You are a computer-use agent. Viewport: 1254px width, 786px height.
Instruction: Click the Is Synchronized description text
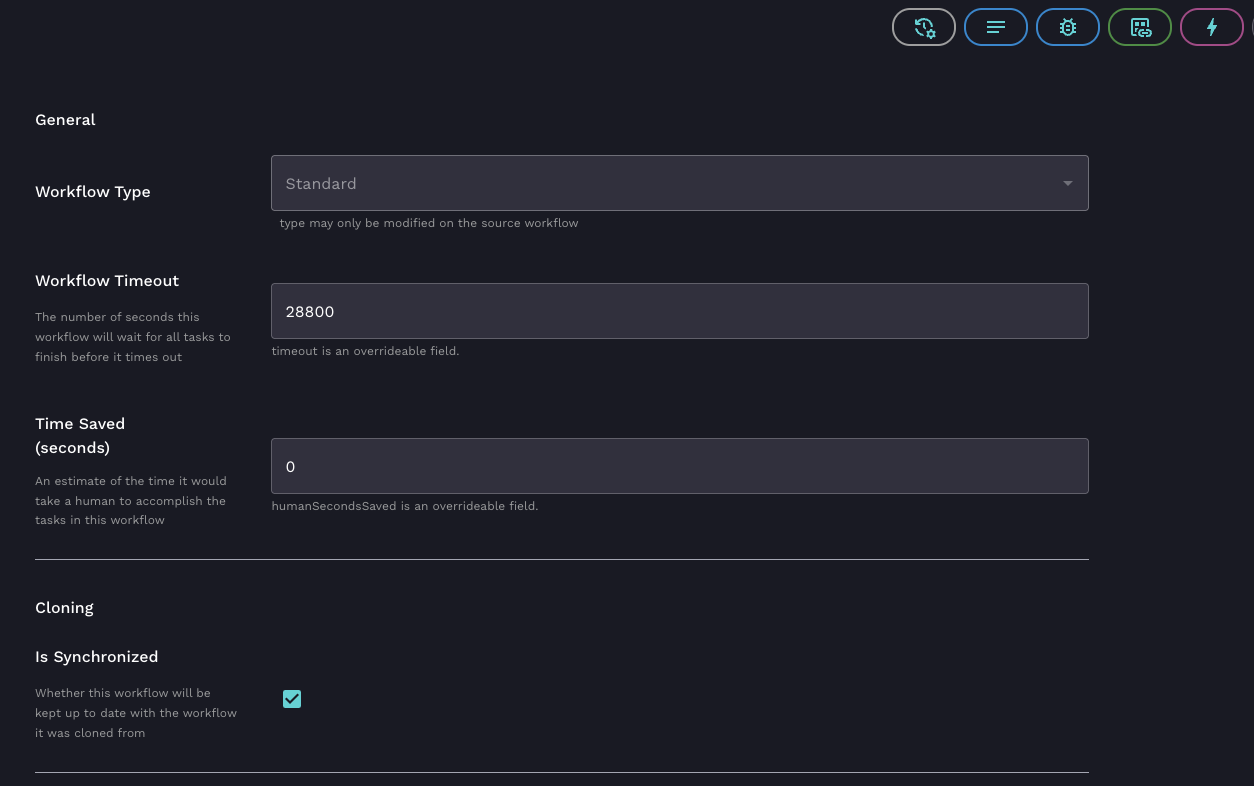click(x=135, y=713)
